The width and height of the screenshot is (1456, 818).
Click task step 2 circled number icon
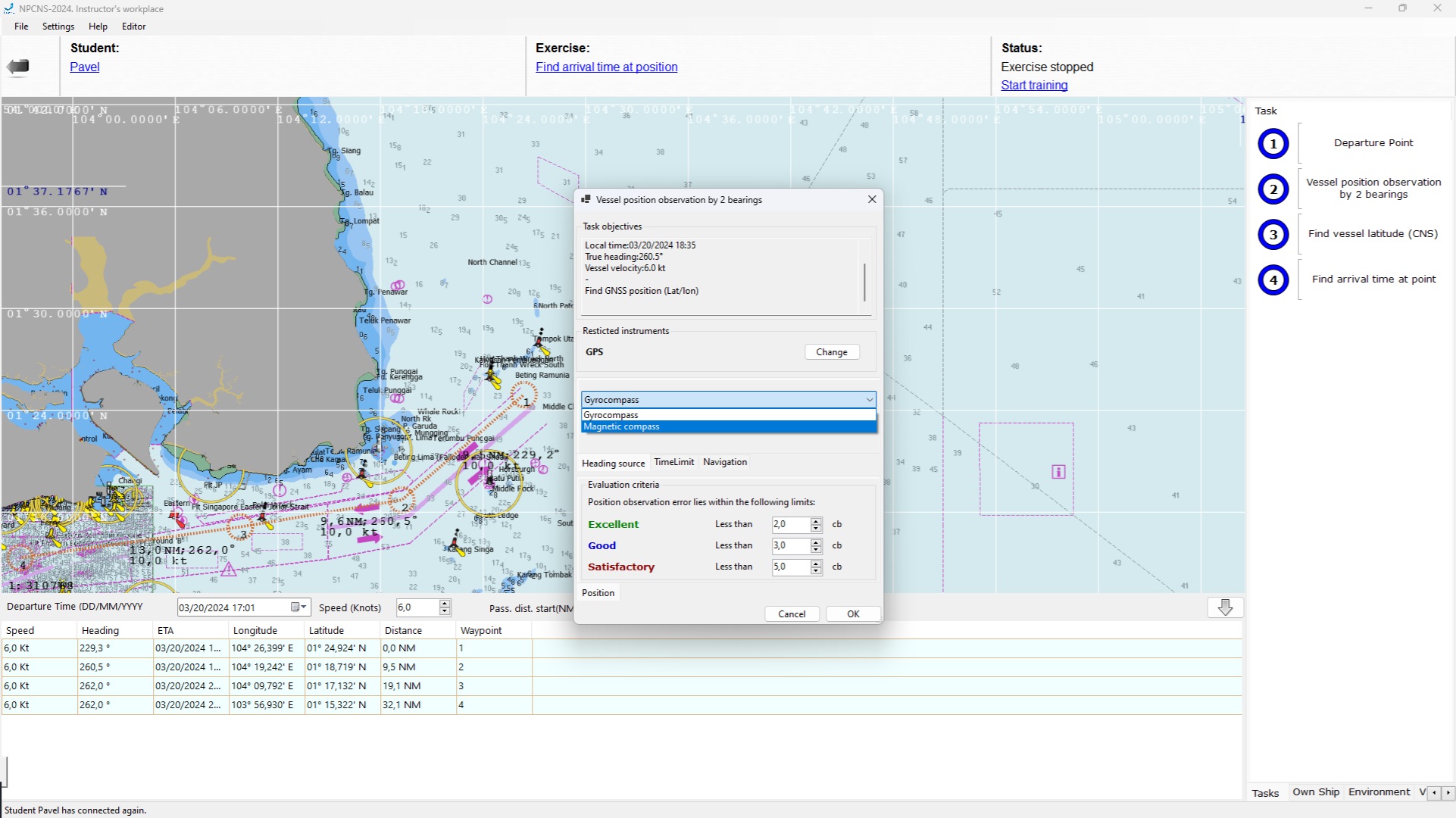pos(1272,189)
